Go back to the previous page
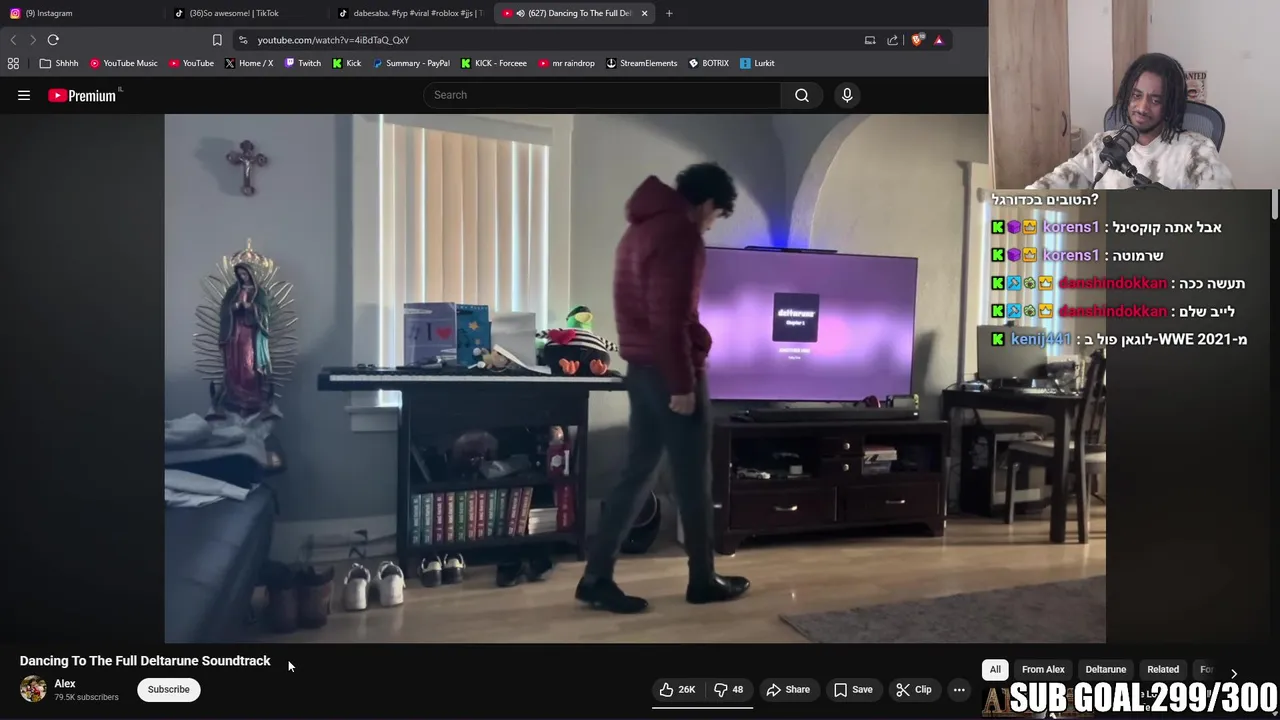 13,40
